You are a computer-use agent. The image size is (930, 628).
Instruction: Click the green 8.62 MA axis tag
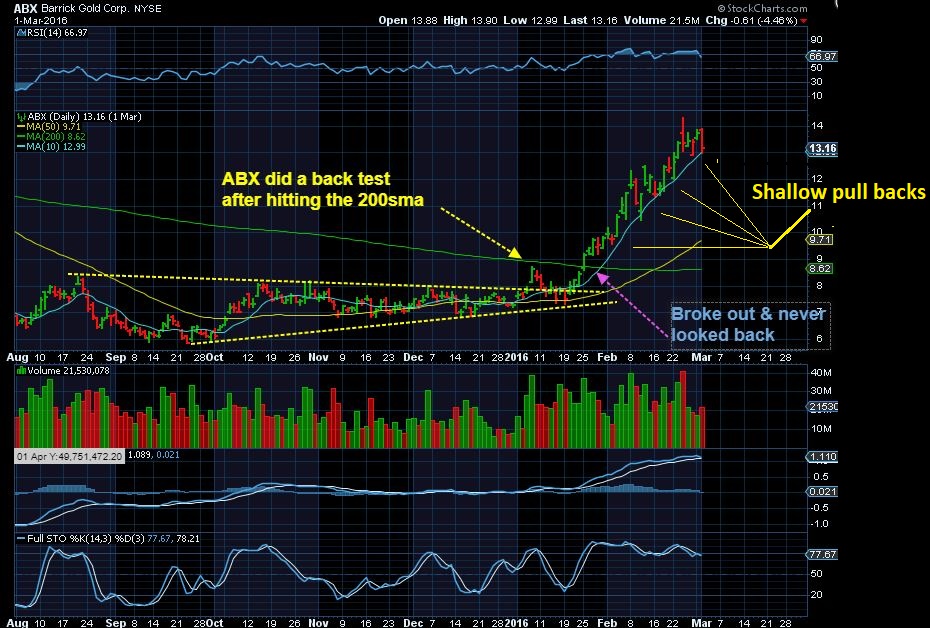[x=820, y=269]
